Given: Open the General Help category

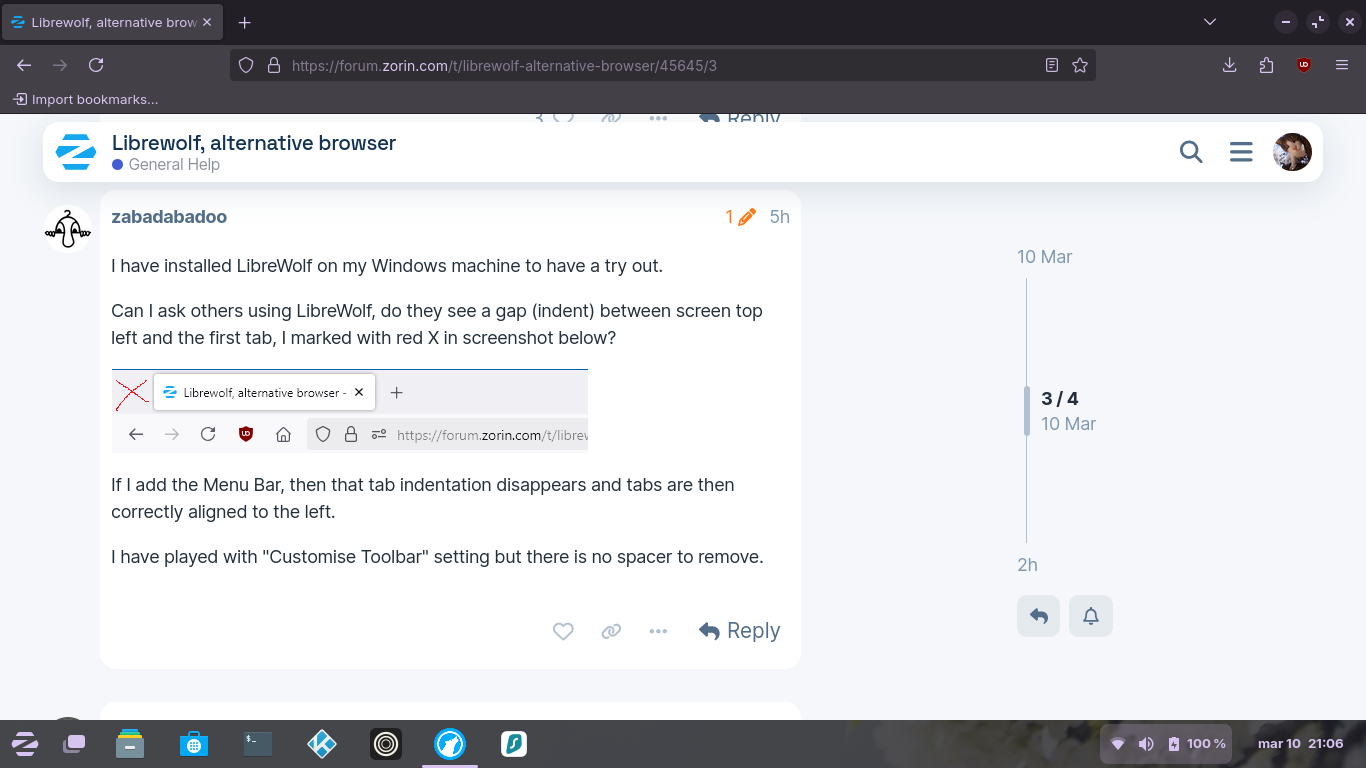Looking at the screenshot, I should (166, 164).
